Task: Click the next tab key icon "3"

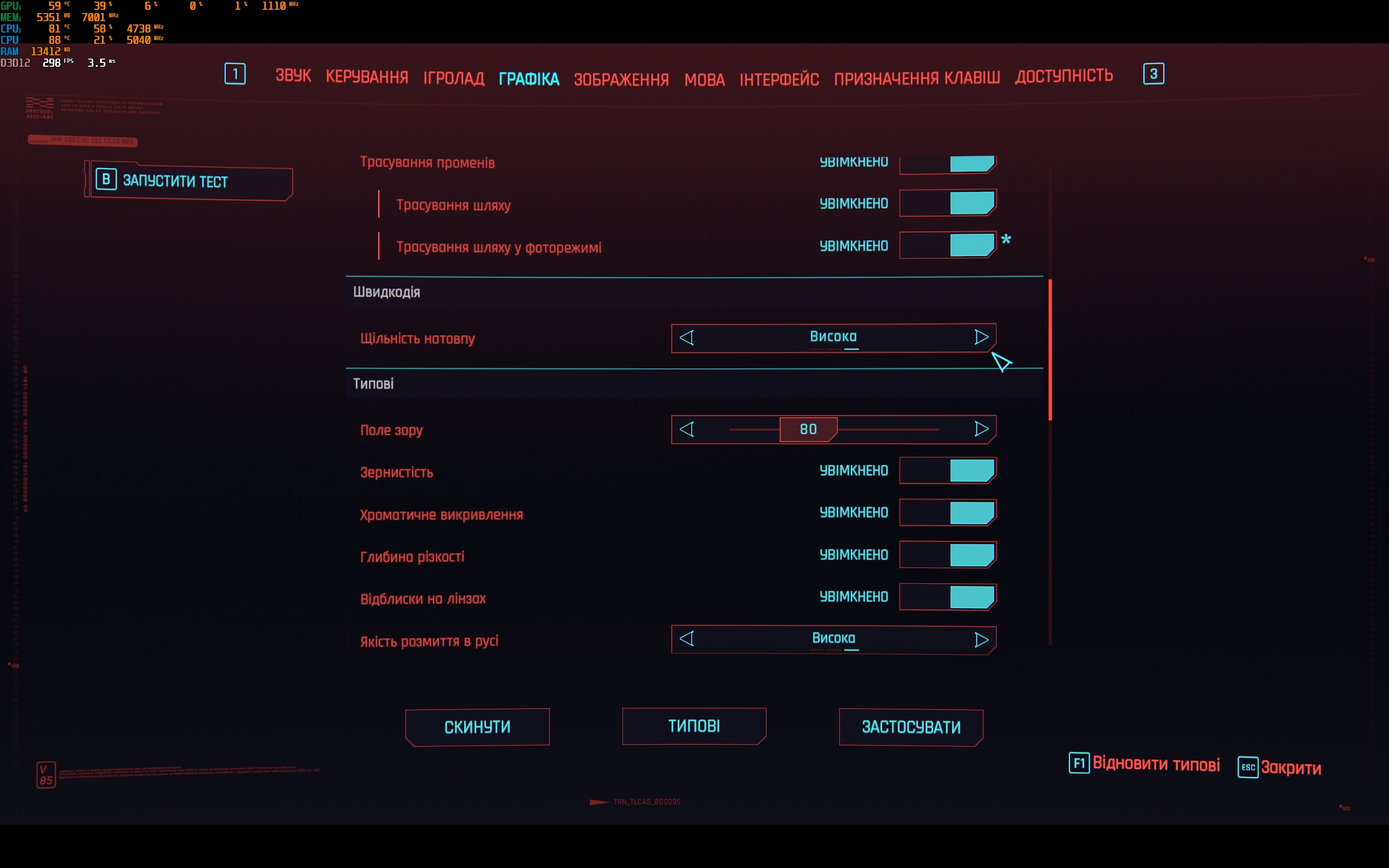Action: click(x=1153, y=74)
